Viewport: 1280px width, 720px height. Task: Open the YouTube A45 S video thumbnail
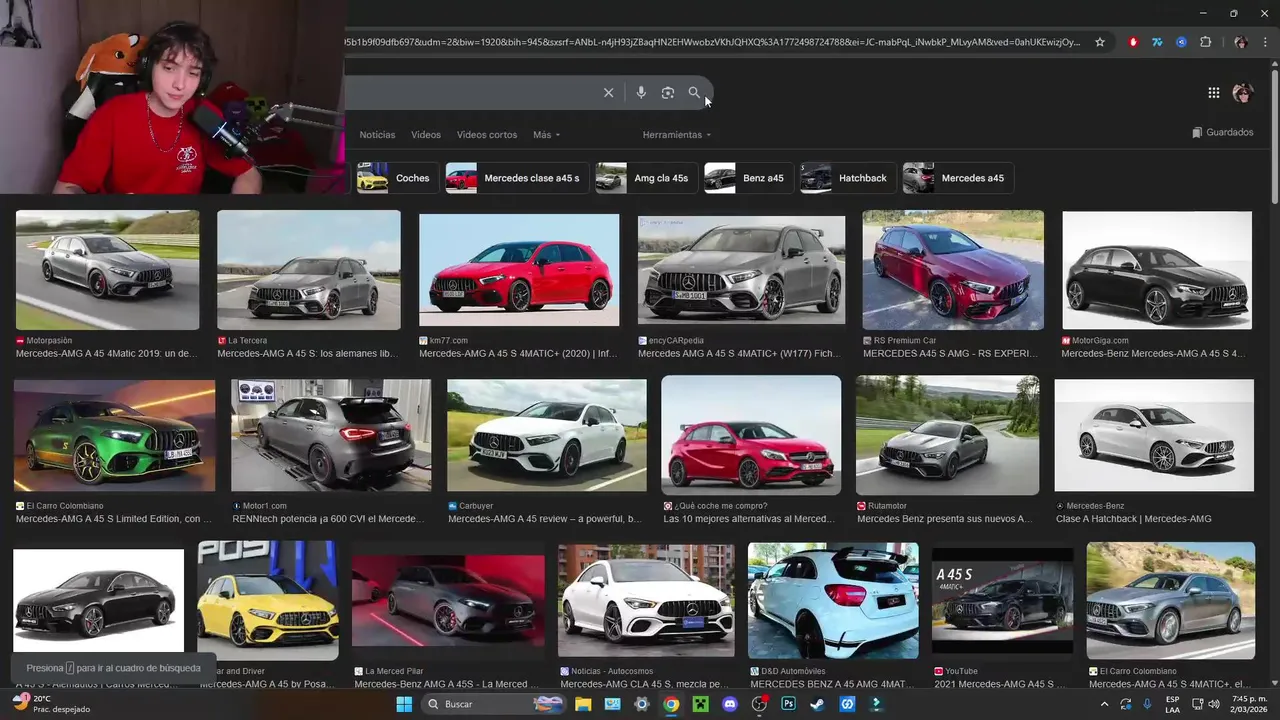point(1003,600)
